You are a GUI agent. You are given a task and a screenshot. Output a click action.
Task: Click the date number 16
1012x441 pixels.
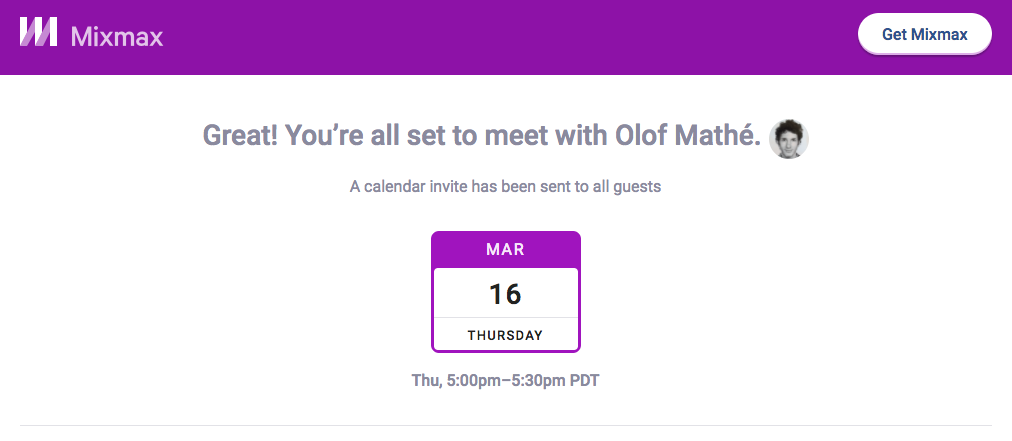505,294
